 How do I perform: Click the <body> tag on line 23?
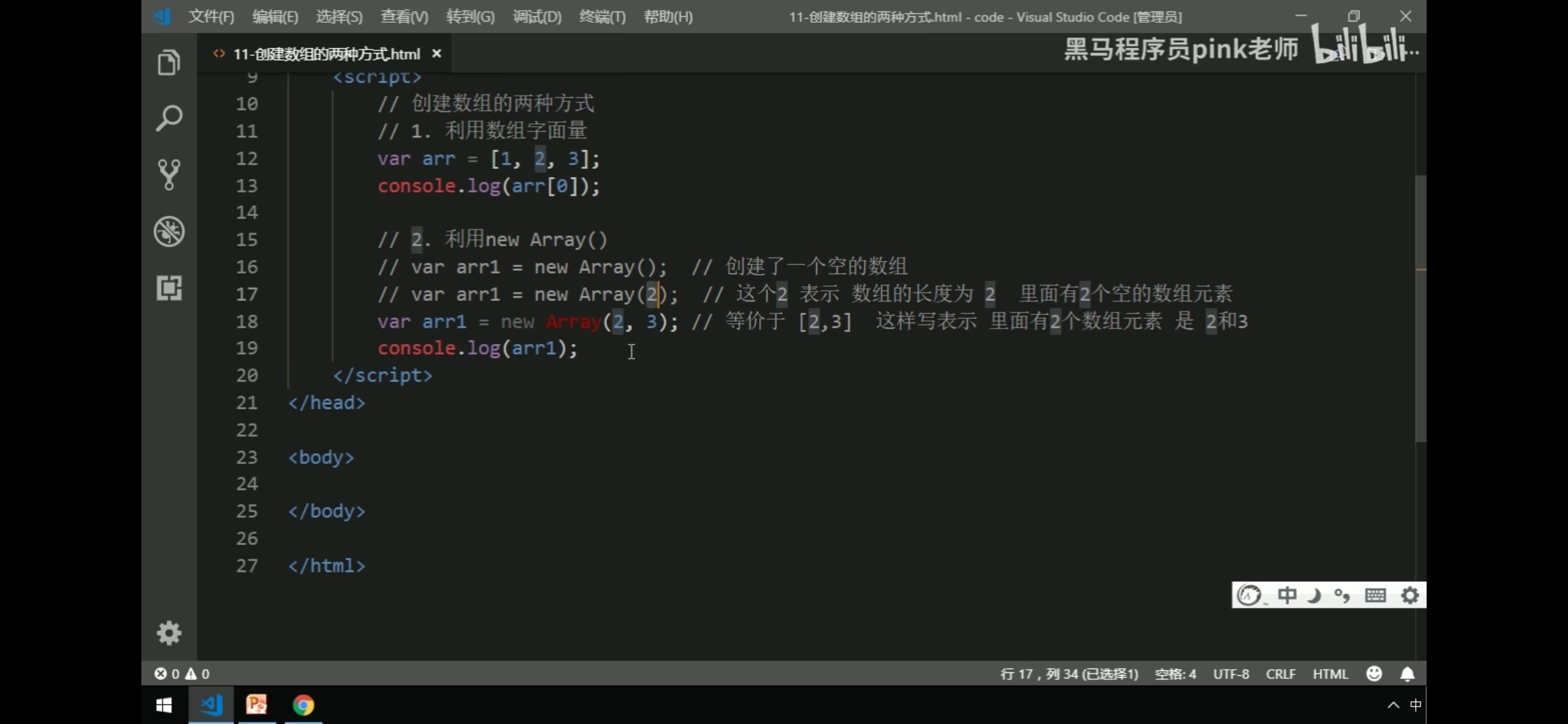[x=321, y=457]
